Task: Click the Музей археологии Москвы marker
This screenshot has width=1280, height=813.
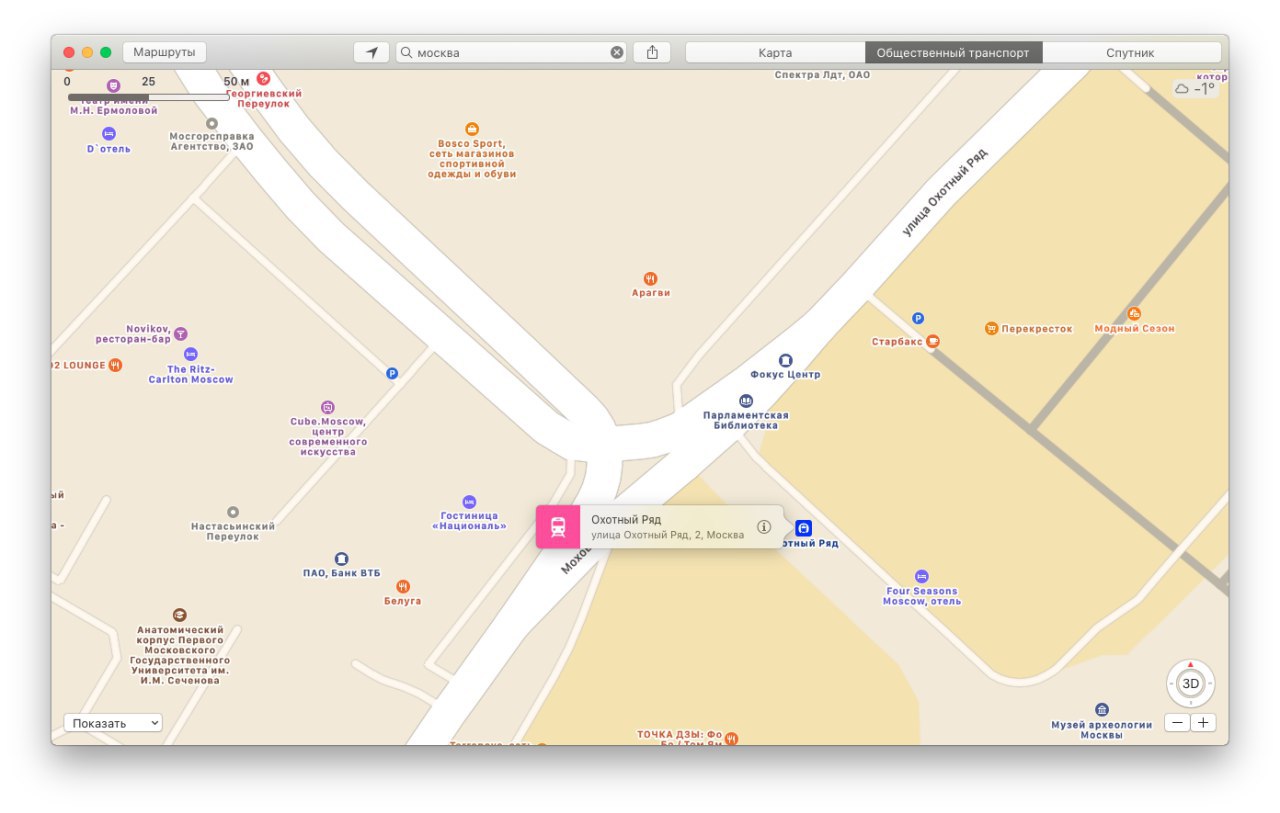Action: (x=1102, y=709)
